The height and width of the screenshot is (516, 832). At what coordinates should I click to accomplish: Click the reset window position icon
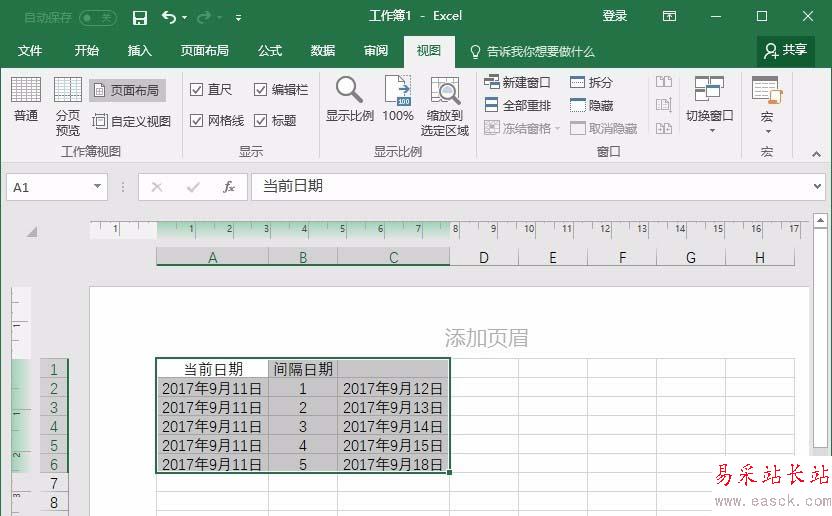coord(664,128)
